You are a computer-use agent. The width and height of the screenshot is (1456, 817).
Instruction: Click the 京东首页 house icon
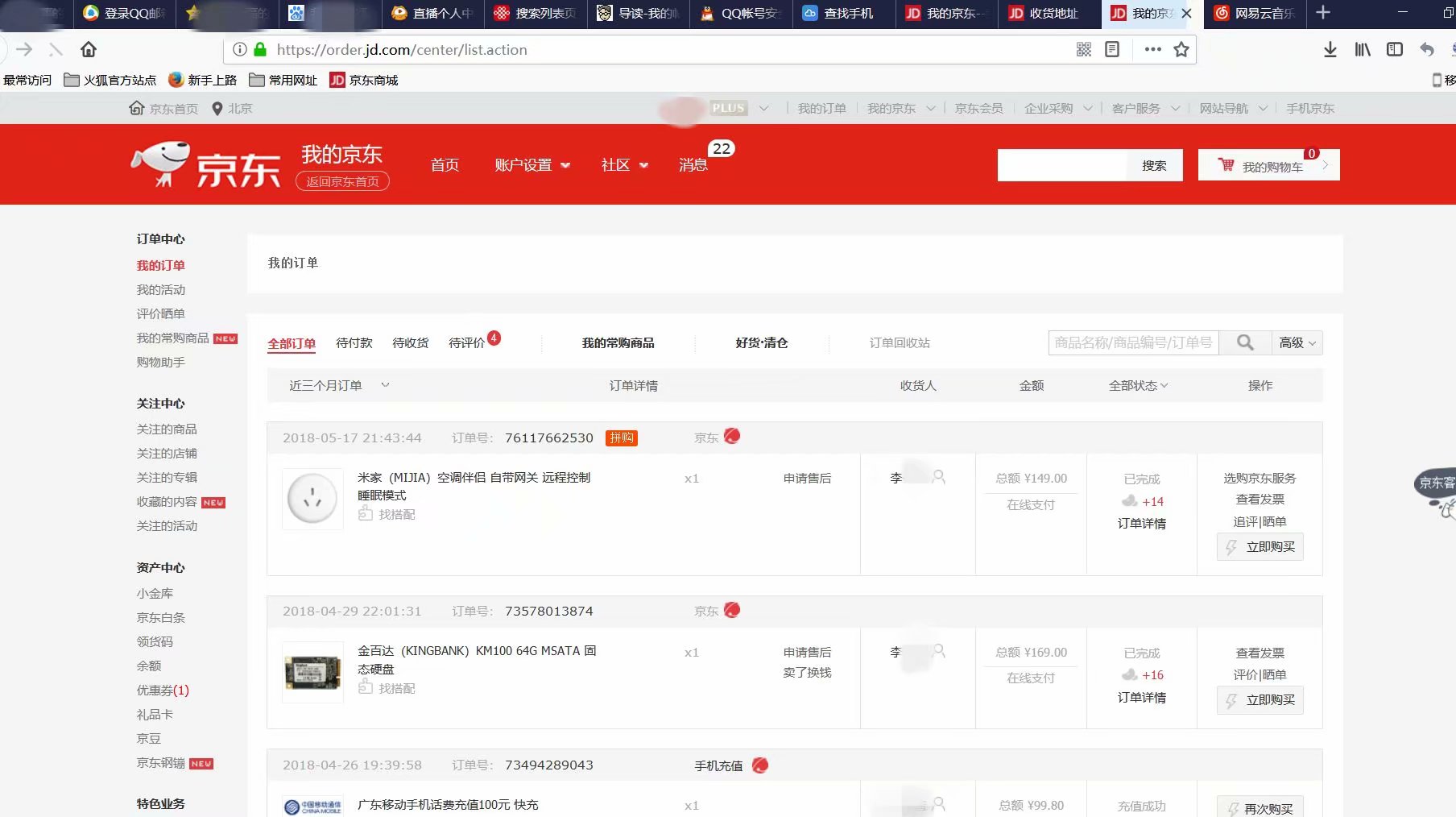tap(137, 108)
